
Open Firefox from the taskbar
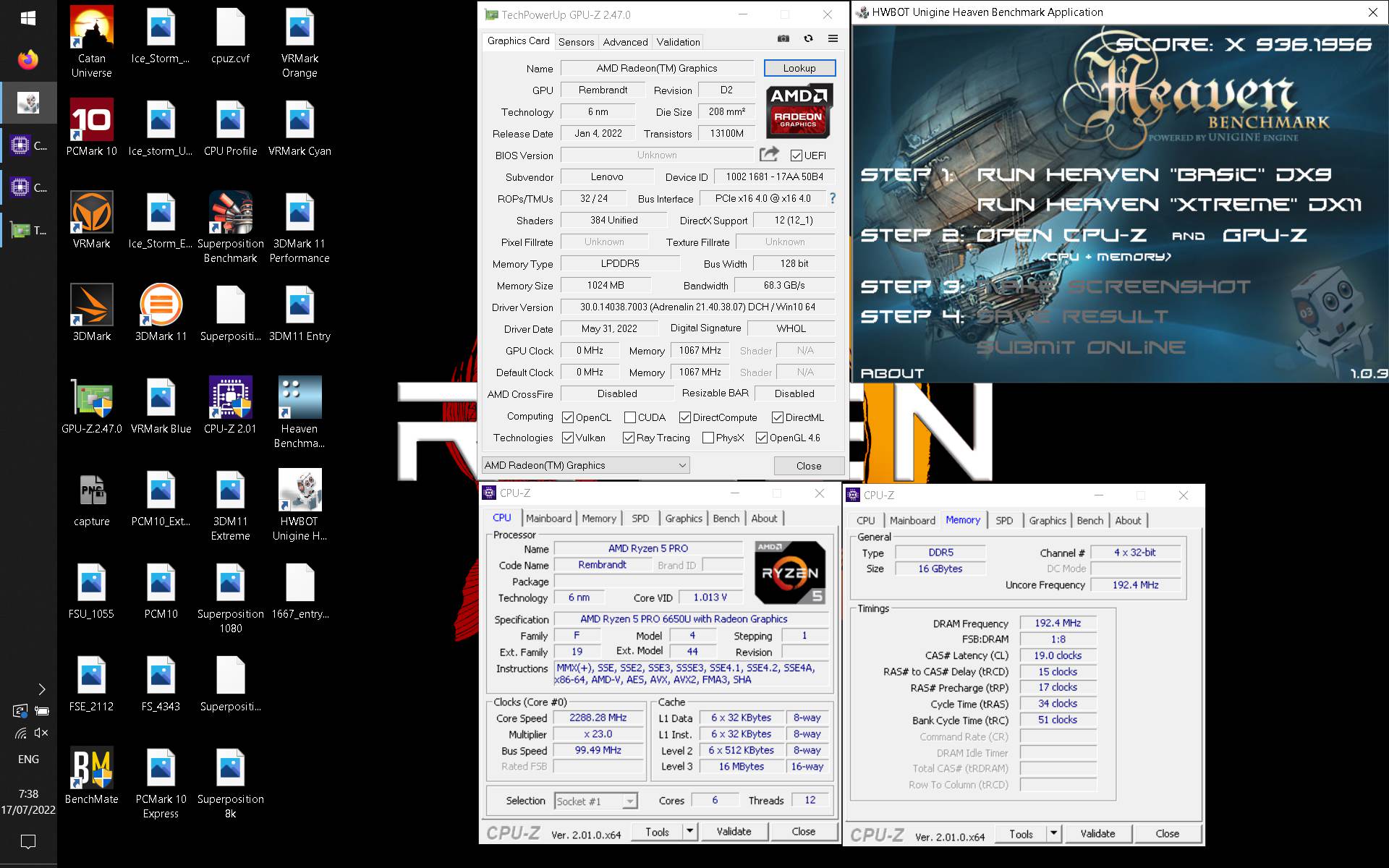coord(28,59)
